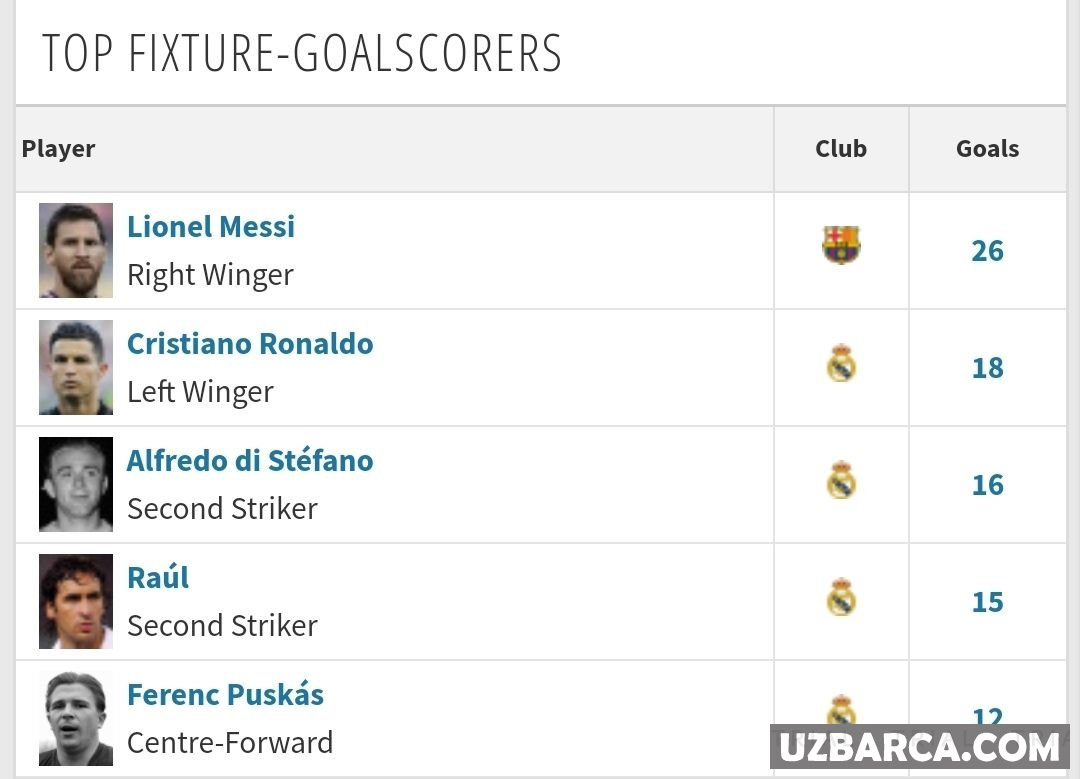Click the Real Madrid crest in Raúl's row

841,598
